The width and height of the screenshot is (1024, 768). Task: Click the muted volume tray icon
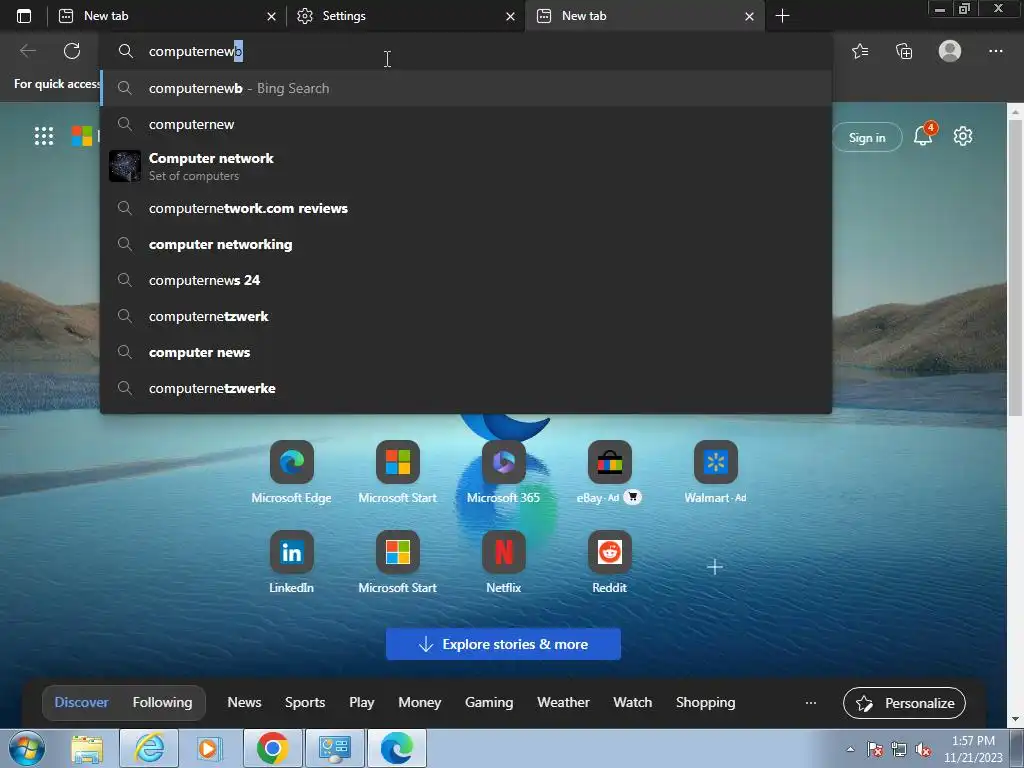pos(923,749)
